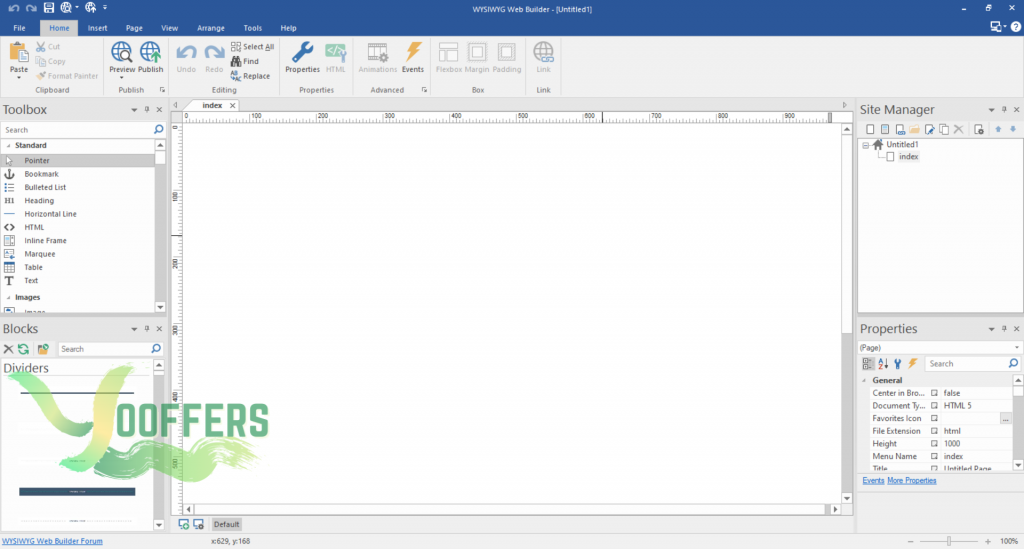Image resolution: width=1024 pixels, height=549 pixels.
Task: Click the Events lightning icon in ribbon
Action: pos(413,52)
